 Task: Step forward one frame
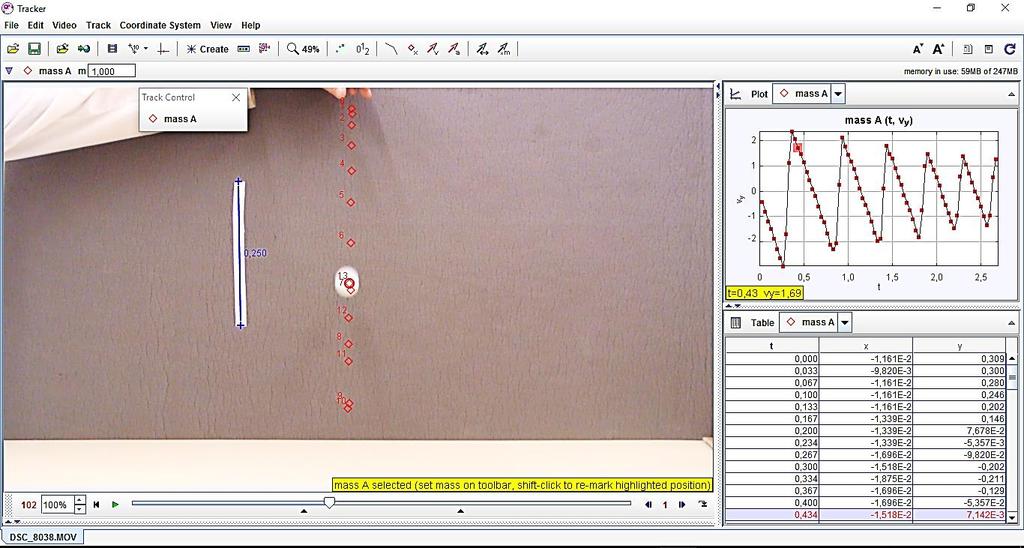click(682, 504)
